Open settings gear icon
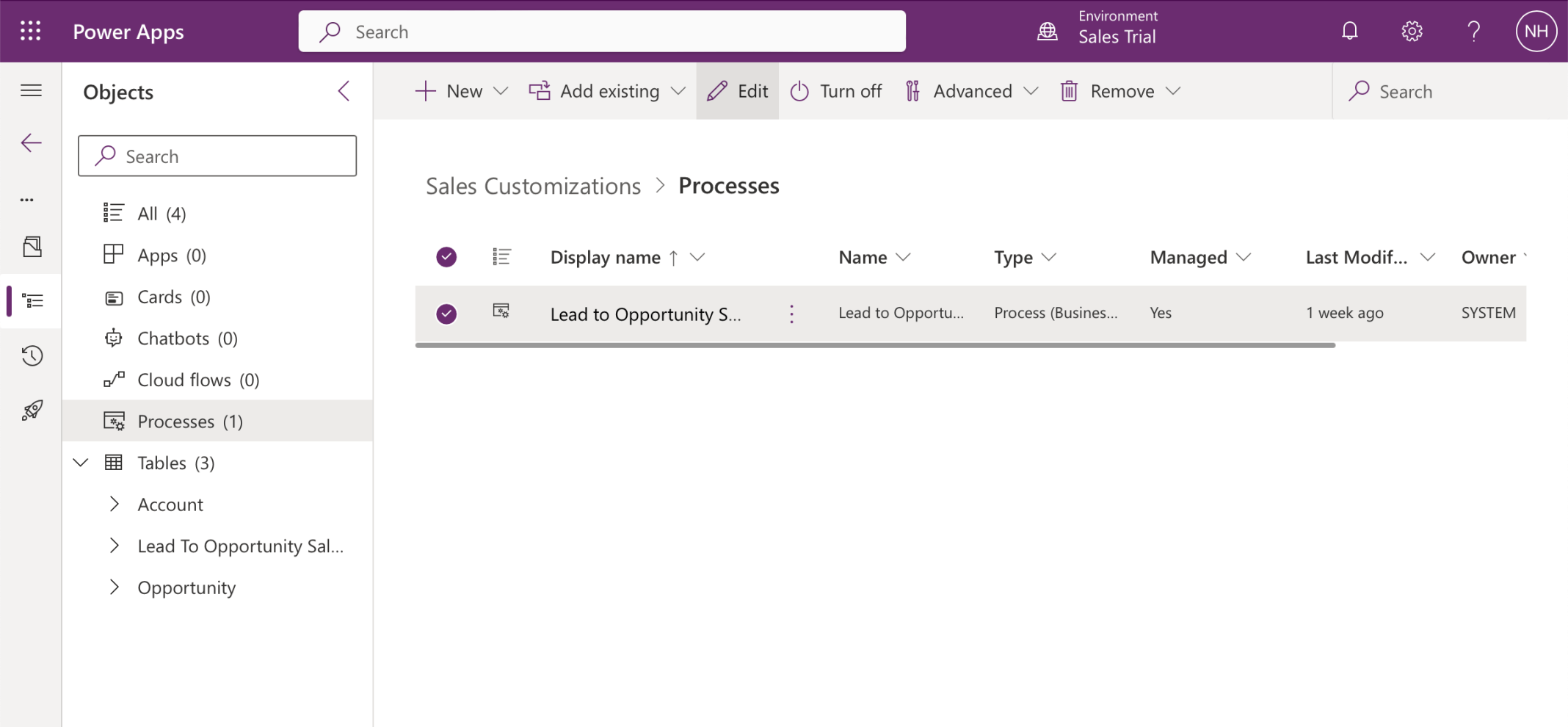Screen dimensions: 1568x727 coord(1412,31)
